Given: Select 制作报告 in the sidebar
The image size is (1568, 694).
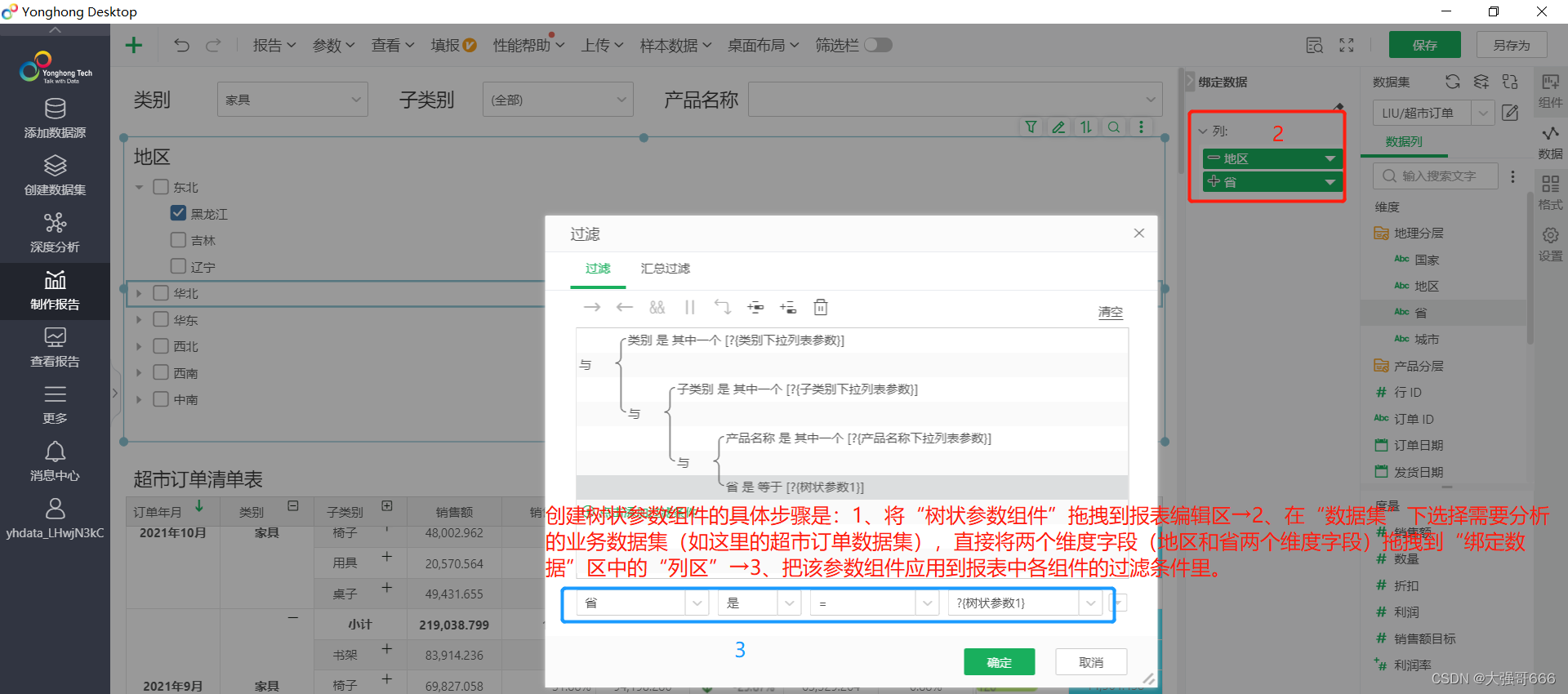Looking at the screenshot, I should [x=55, y=290].
